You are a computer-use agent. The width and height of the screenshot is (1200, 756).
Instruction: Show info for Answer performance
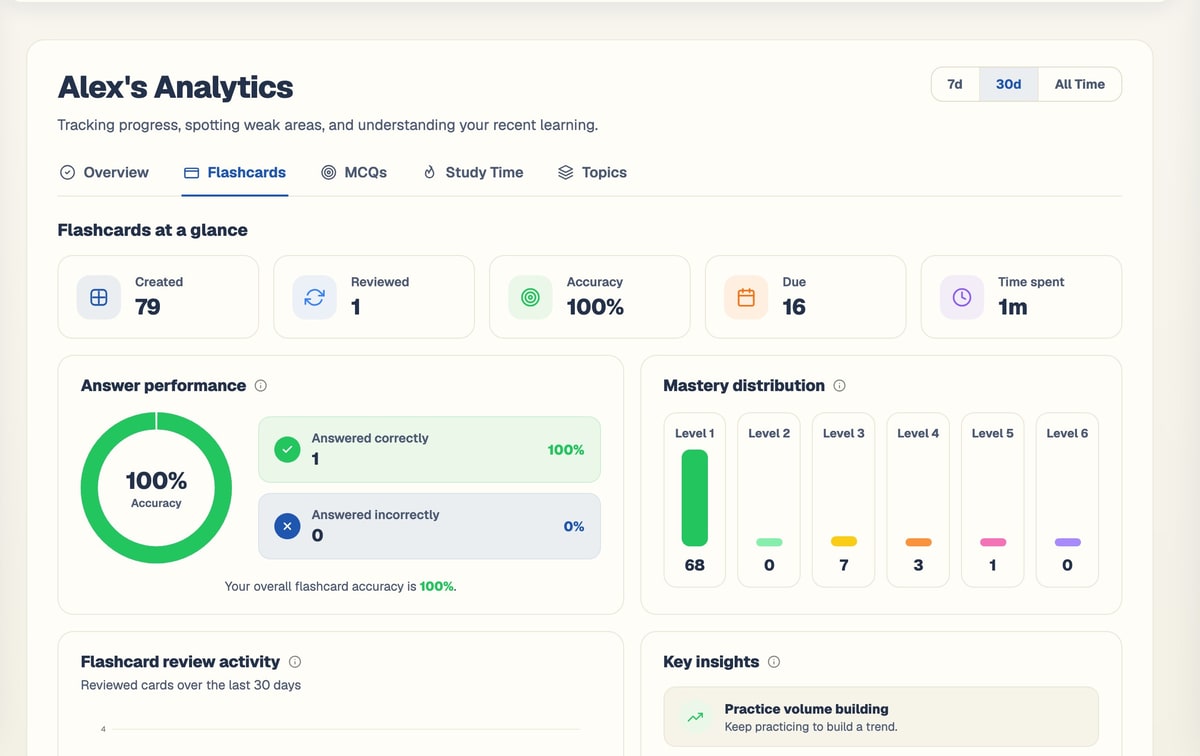[x=261, y=386]
